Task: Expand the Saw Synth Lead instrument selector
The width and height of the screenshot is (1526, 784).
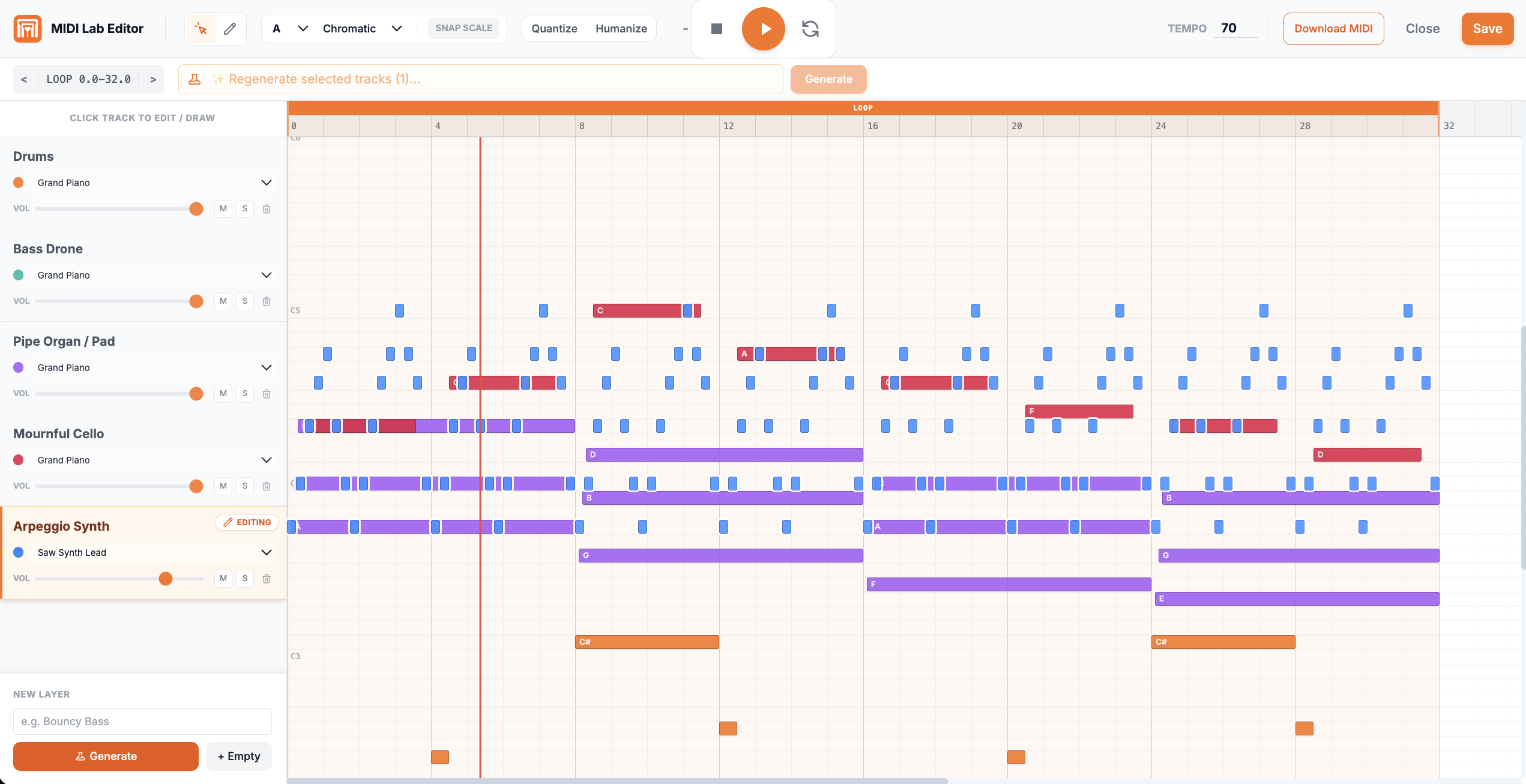Action: (x=267, y=552)
